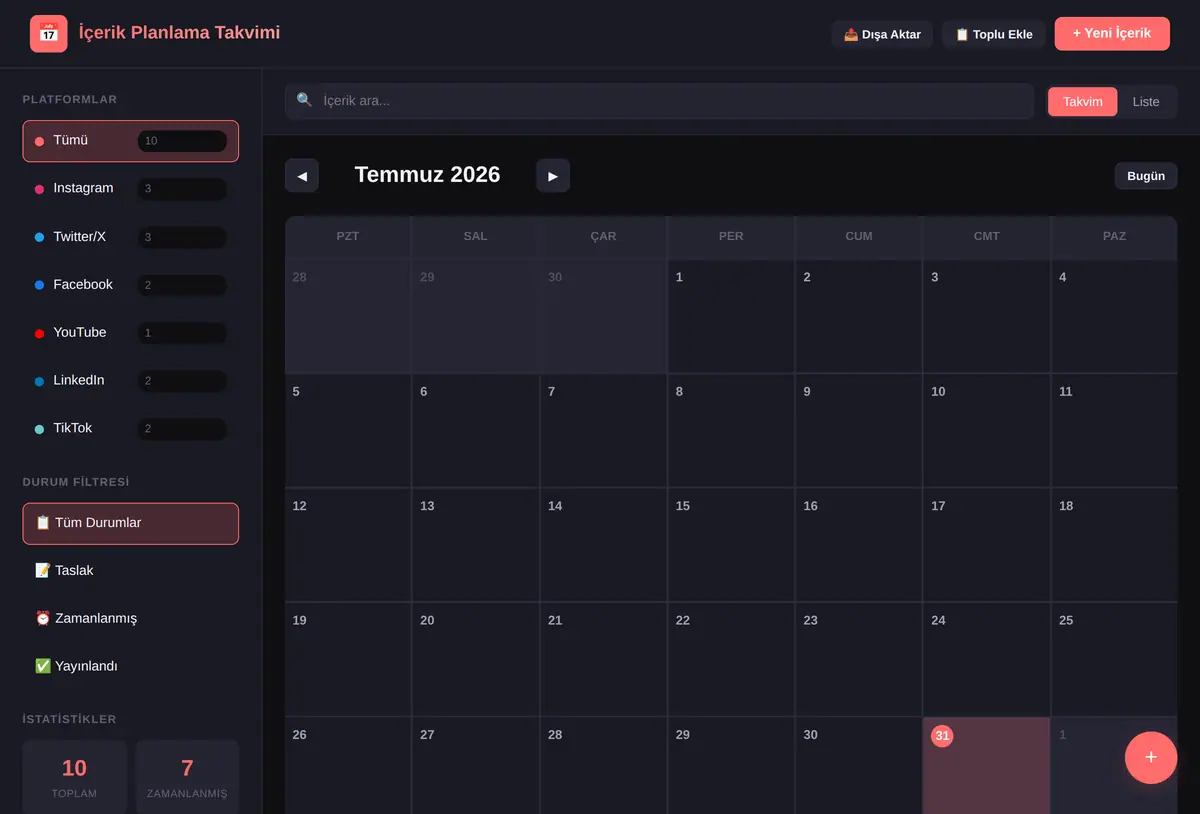Filter by Facebook platform
Image resolution: width=1200 pixels, height=814 pixels.
(x=131, y=285)
